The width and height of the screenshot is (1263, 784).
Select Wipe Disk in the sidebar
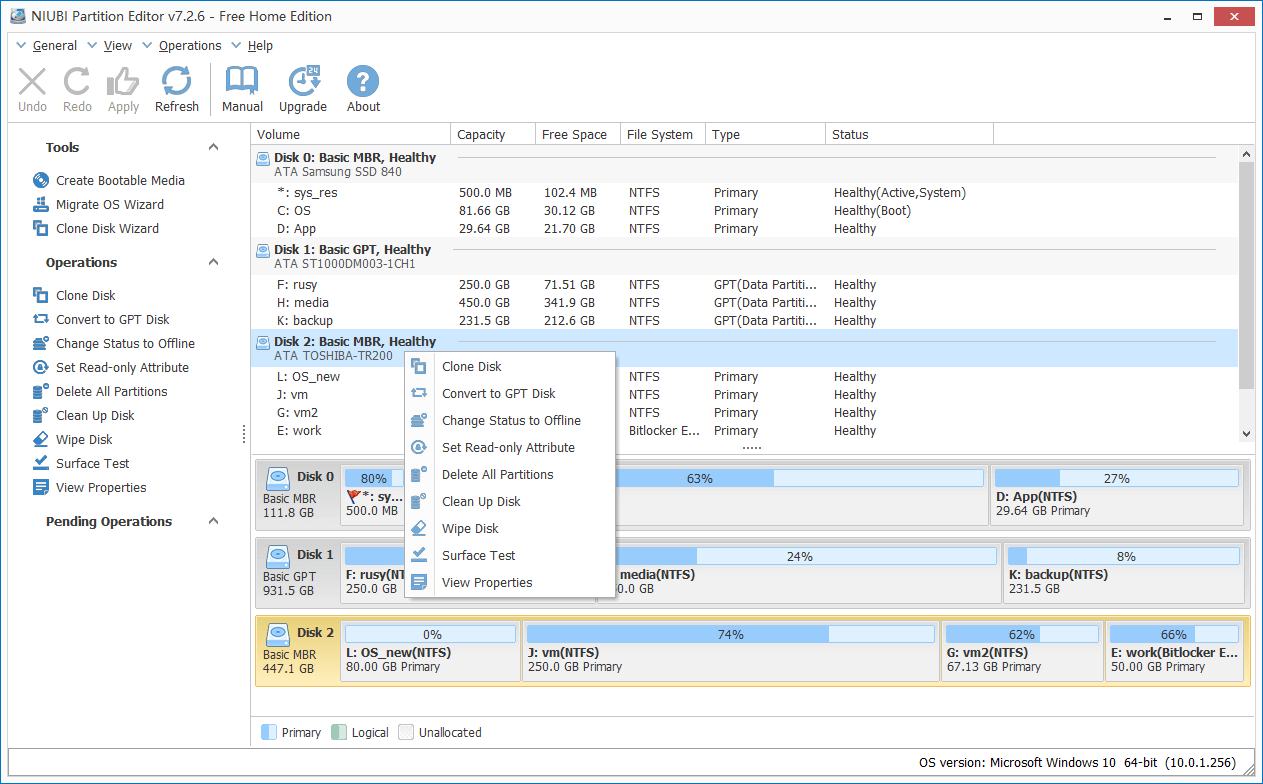pos(84,440)
